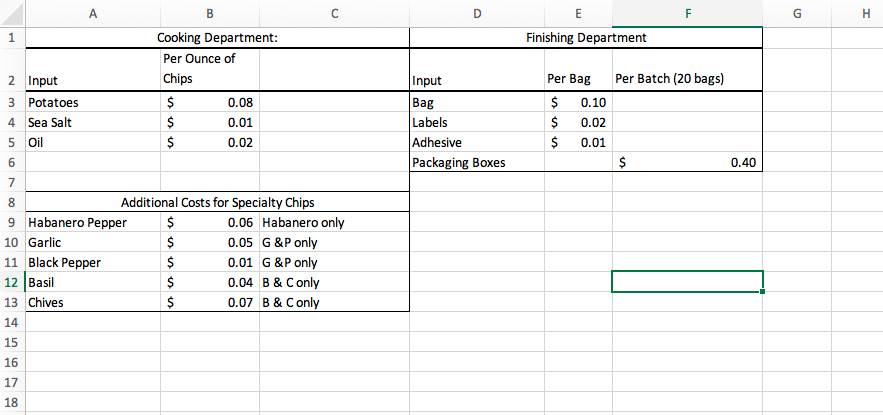Image resolution: width=883 pixels, height=415 pixels.
Task: Click the Basil 0.04 cost cell
Action: [x=209, y=282]
